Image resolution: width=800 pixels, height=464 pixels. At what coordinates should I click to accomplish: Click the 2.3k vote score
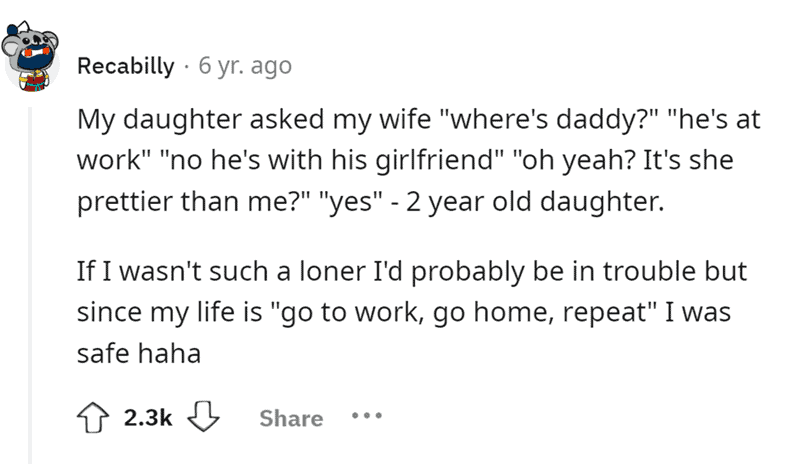click(150, 419)
